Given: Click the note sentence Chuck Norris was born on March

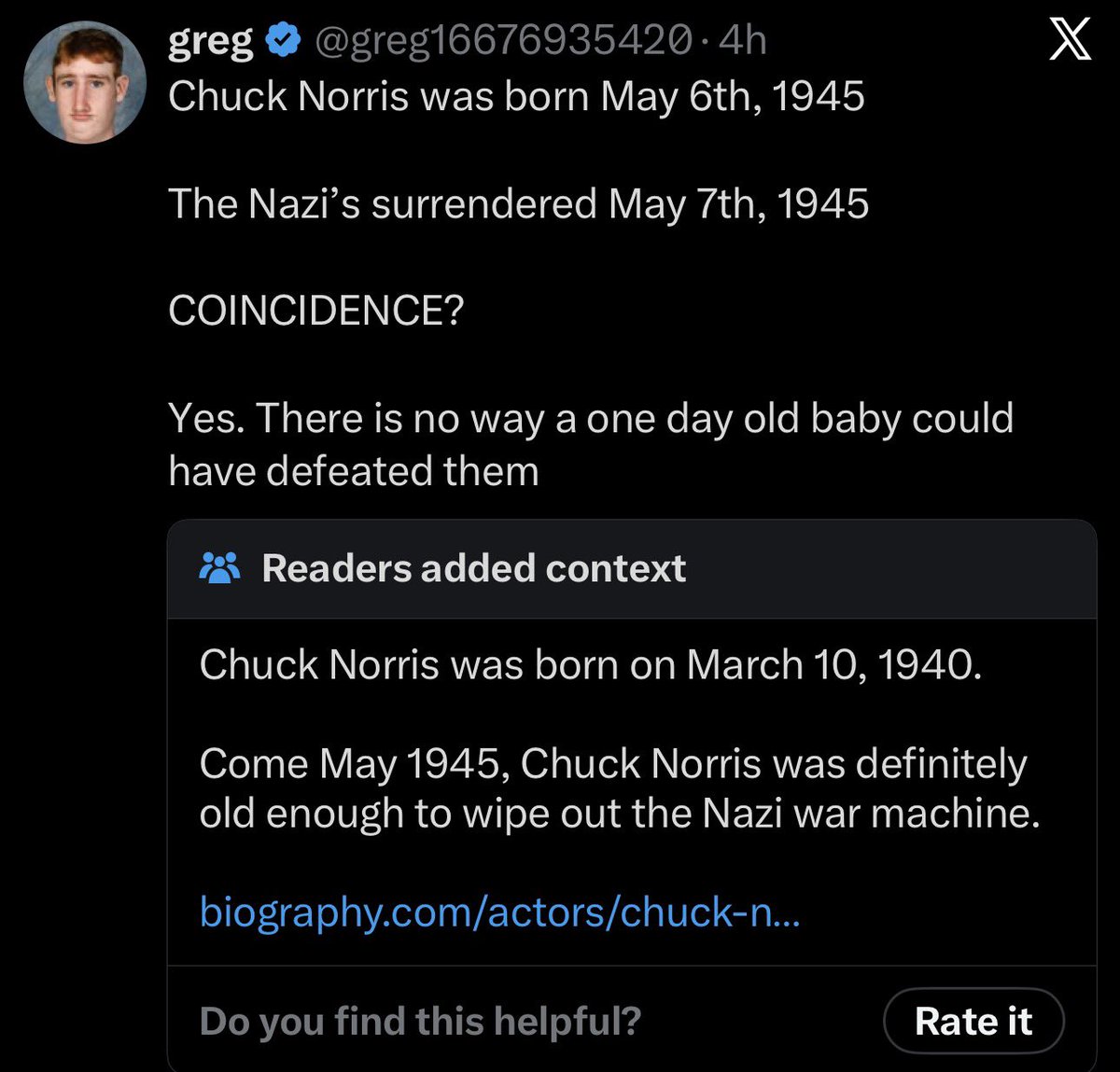Looking at the screenshot, I should pyautogui.click(x=590, y=664).
